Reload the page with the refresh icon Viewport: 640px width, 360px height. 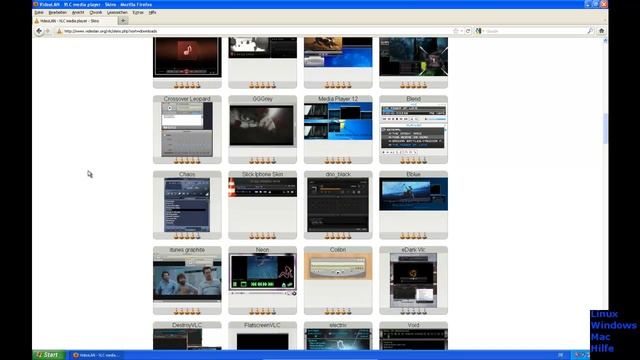[468, 31]
